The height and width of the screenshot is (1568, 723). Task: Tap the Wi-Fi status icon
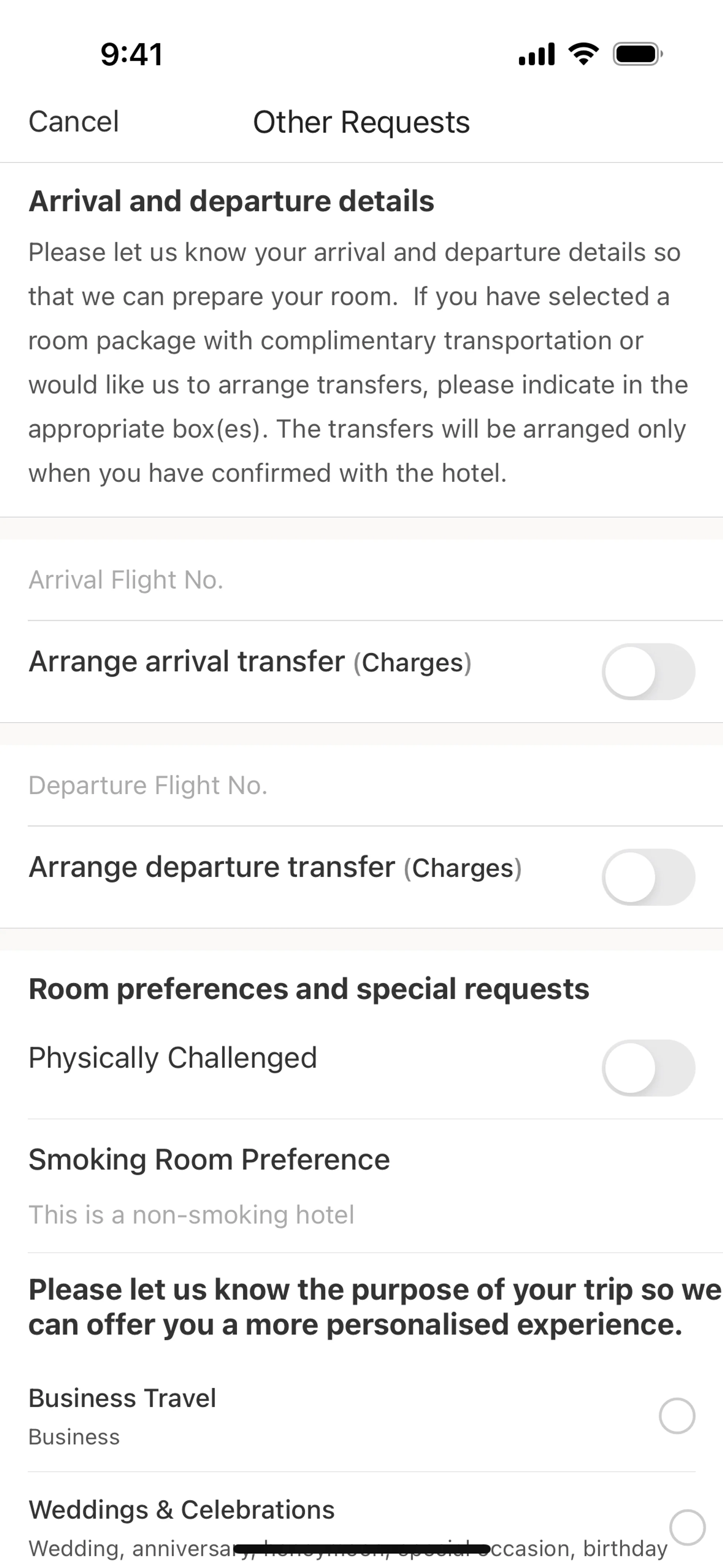click(x=583, y=54)
